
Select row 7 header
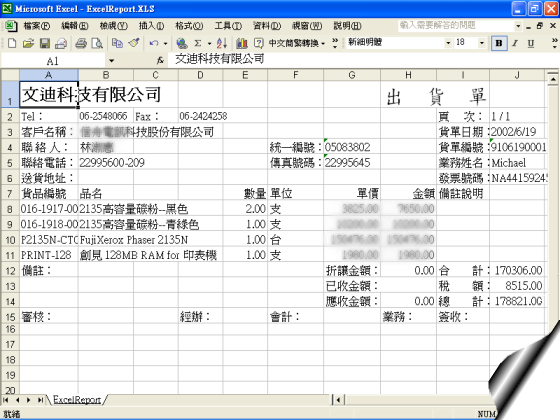point(10,194)
